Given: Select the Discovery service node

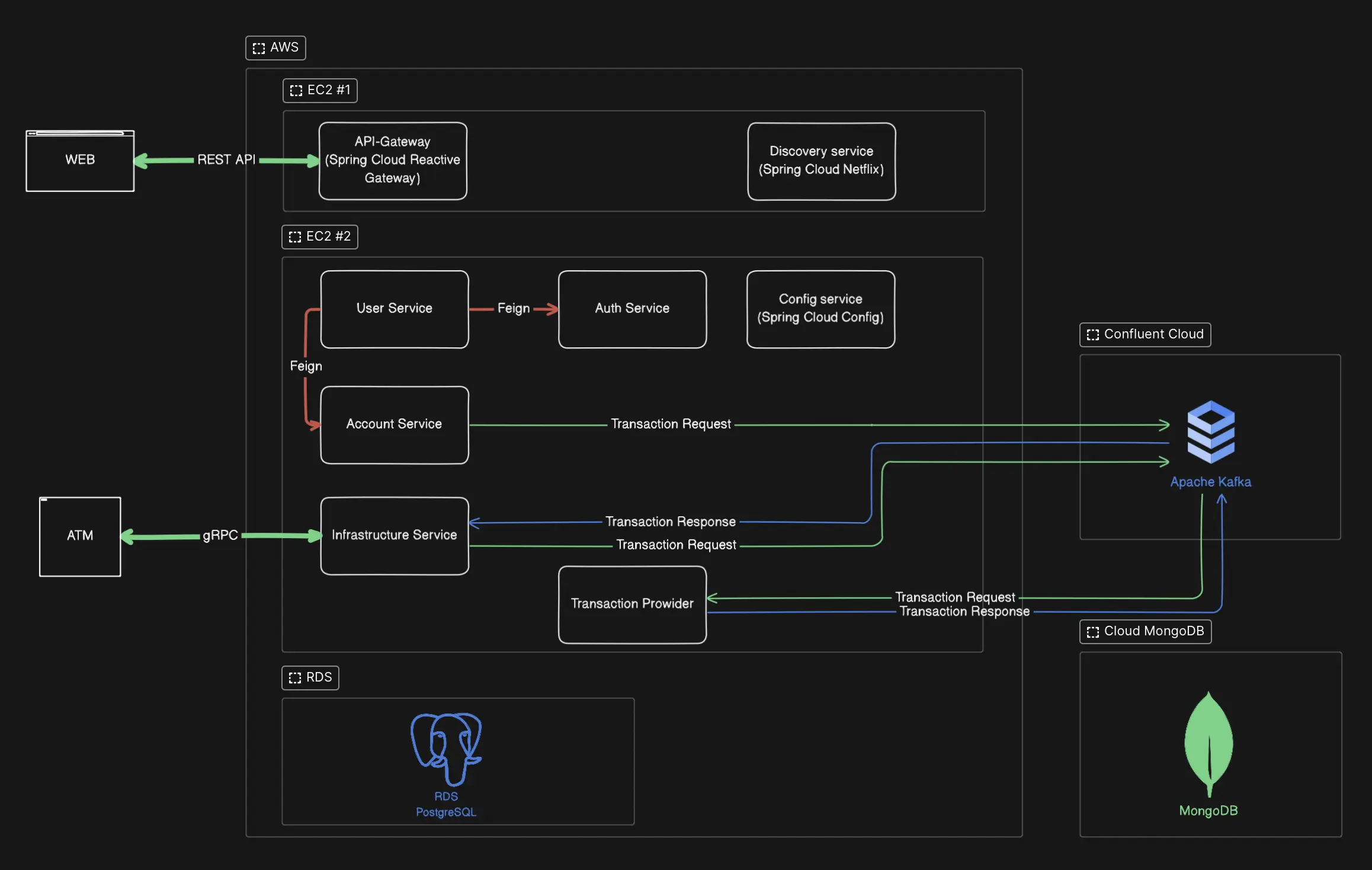Looking at the screenshot, I should point(822,161).
